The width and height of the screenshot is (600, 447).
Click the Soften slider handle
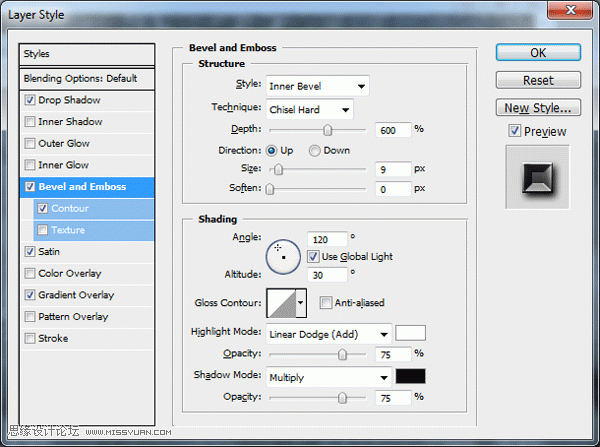(x=270, y=189)
